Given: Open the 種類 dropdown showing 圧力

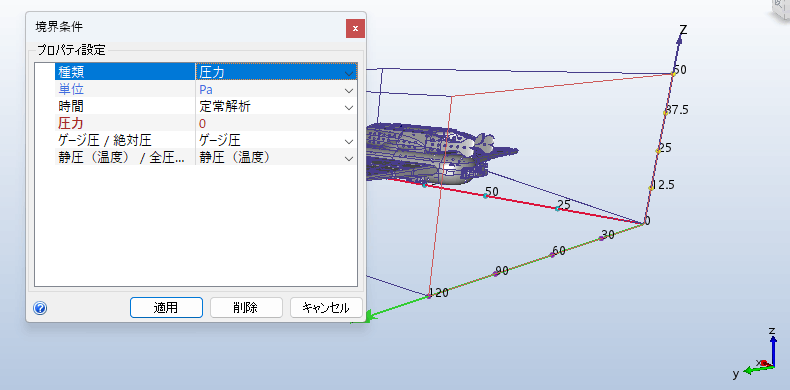Looking at the screenshot, I should tap(349, 73).
